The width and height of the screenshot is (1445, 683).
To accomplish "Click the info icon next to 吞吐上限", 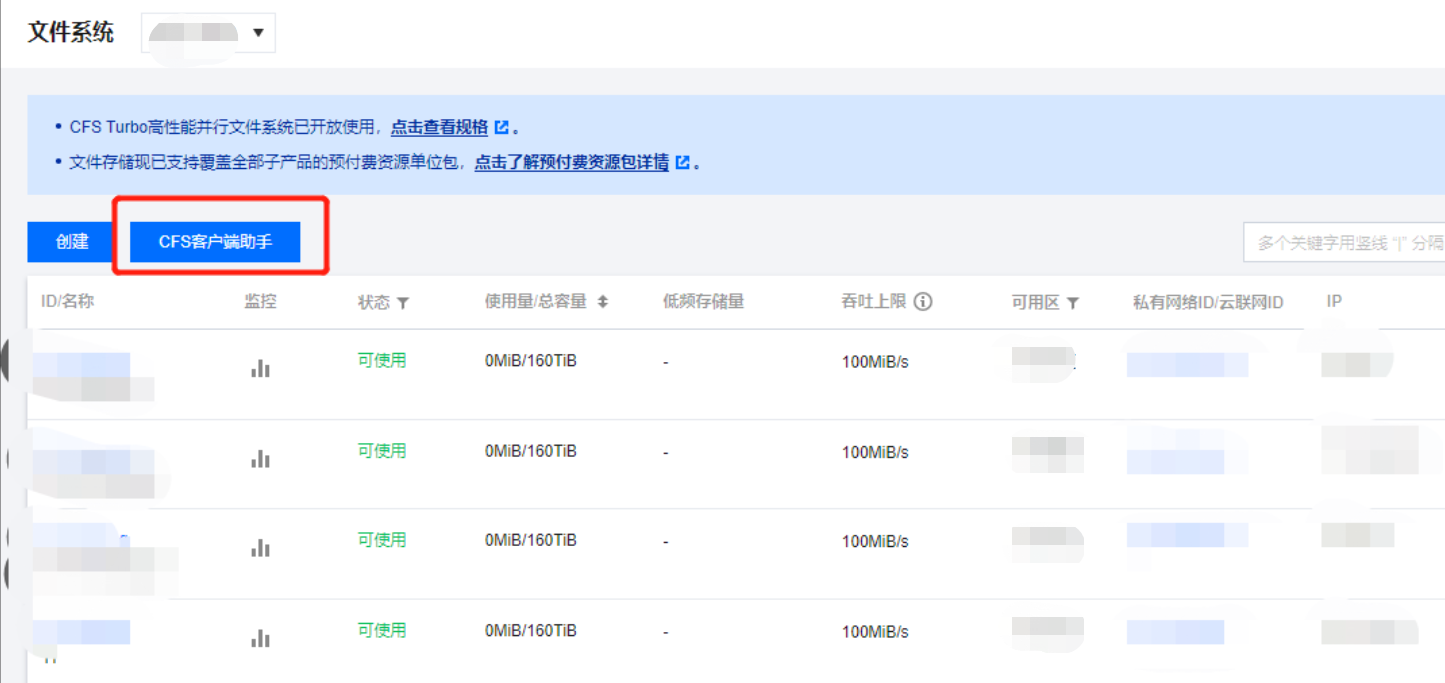I will coord(923,301).
